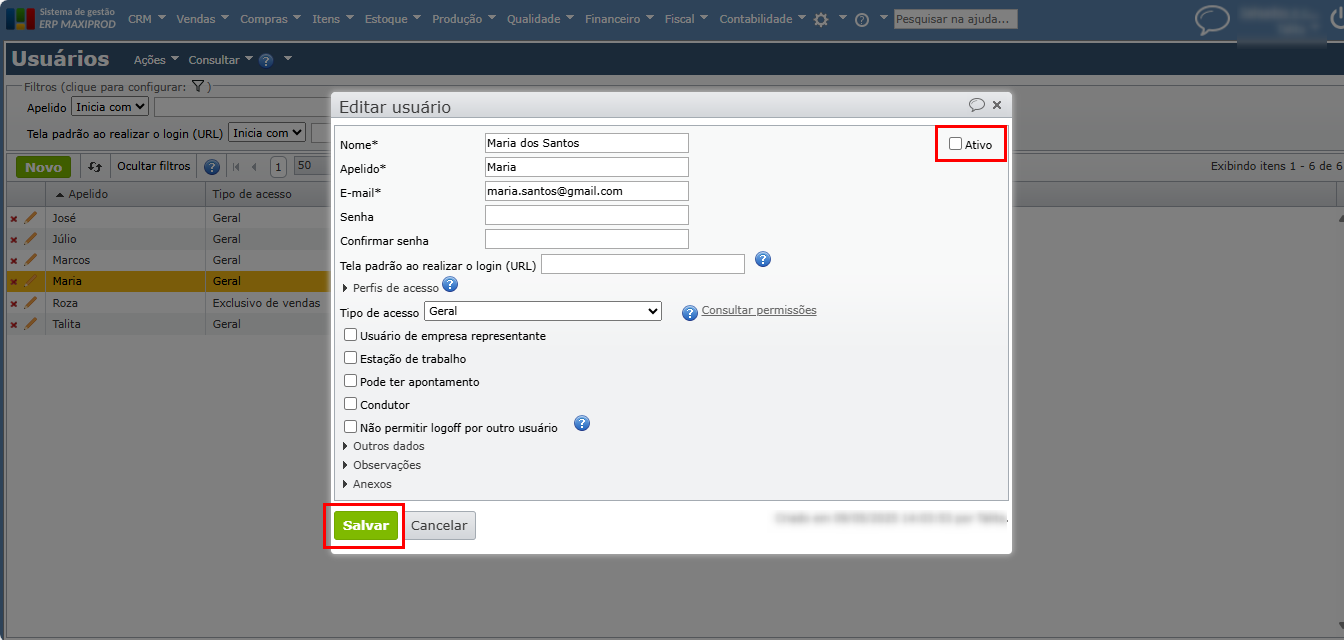The image size is (1344, 640).
Task: Close the Editar usuário dialog
Action: pyautogui.click(x=997, y=104)
